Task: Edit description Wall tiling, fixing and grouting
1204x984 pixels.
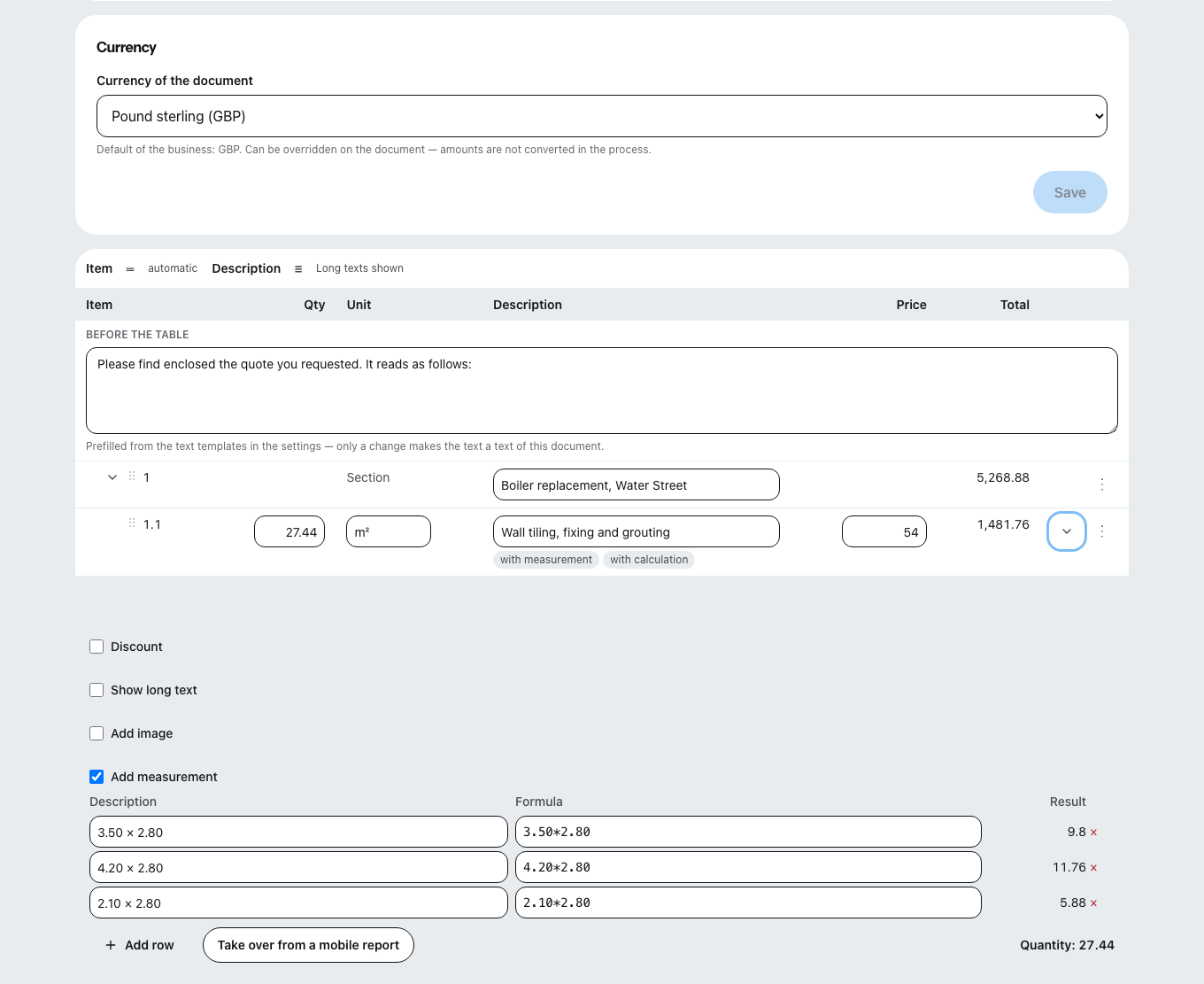Action: coord(637,531)
